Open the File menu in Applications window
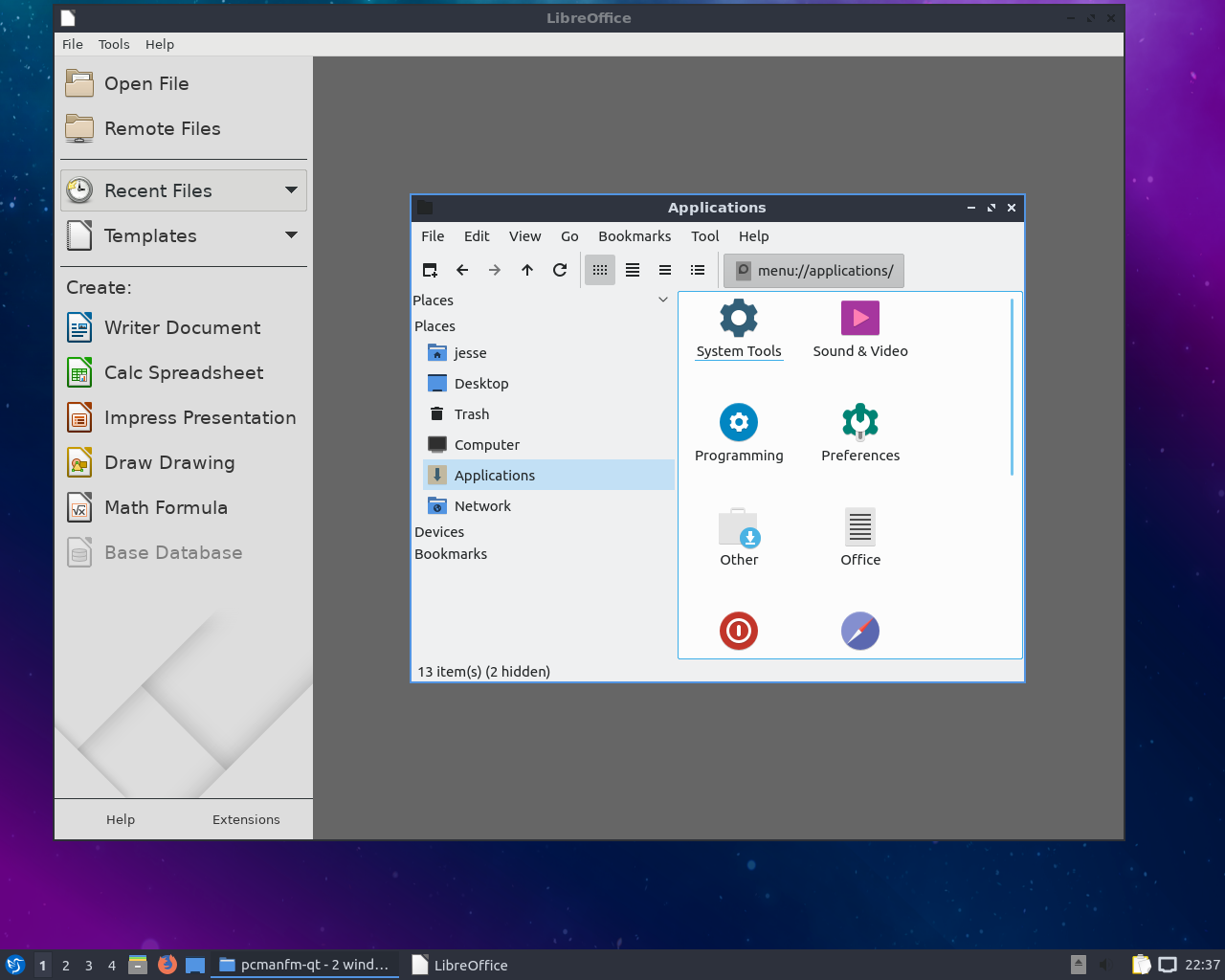The width and height of the screenshot is (1225, 980). coord(433,236)
